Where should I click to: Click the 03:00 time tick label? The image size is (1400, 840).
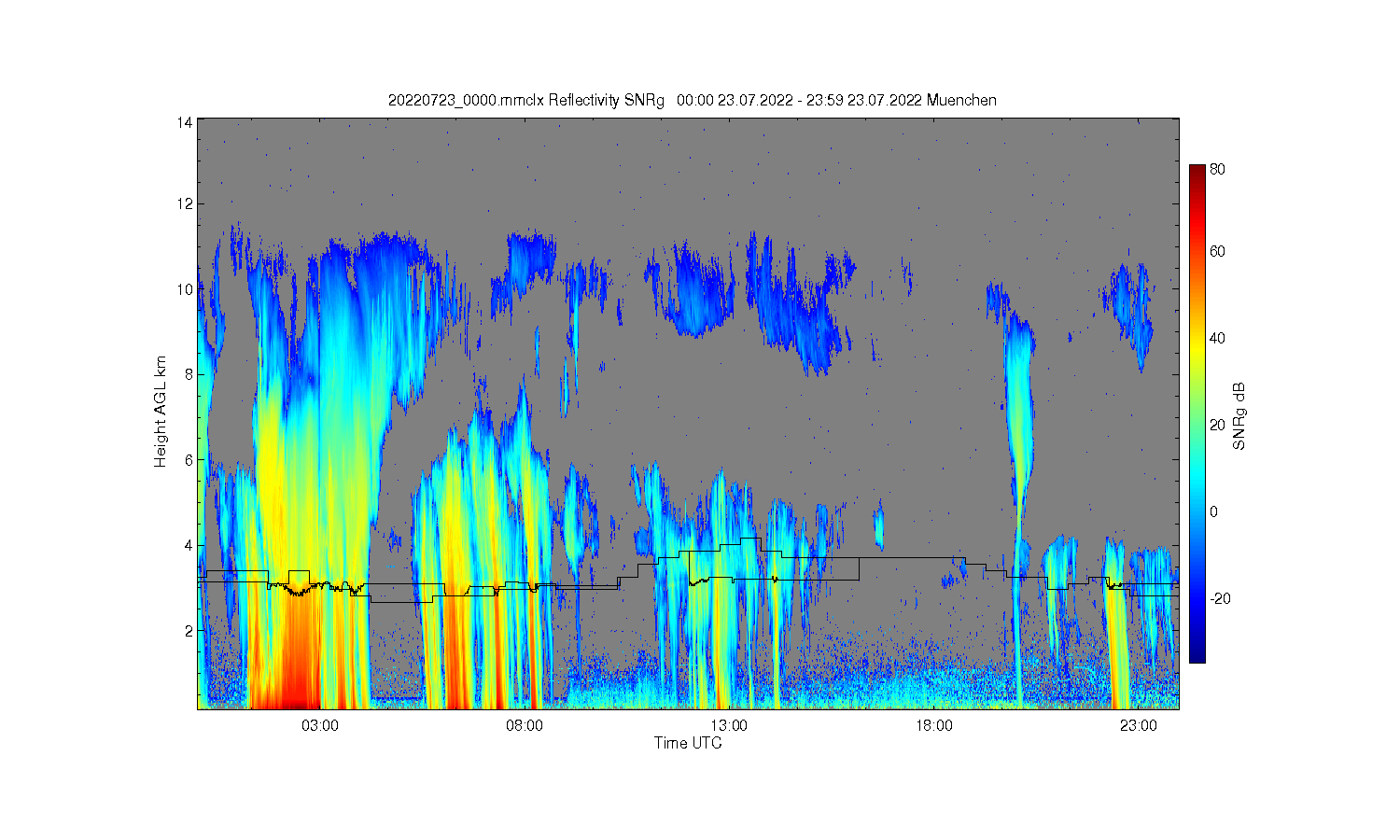pyautogui.click(x=320, y=726)
